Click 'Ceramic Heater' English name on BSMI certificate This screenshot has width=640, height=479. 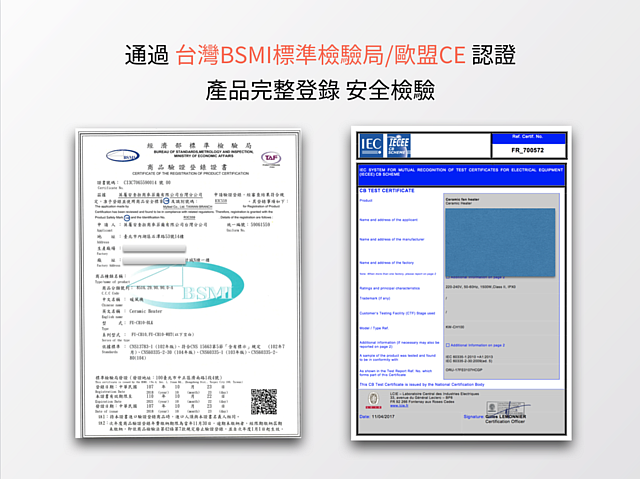[146, 311]
